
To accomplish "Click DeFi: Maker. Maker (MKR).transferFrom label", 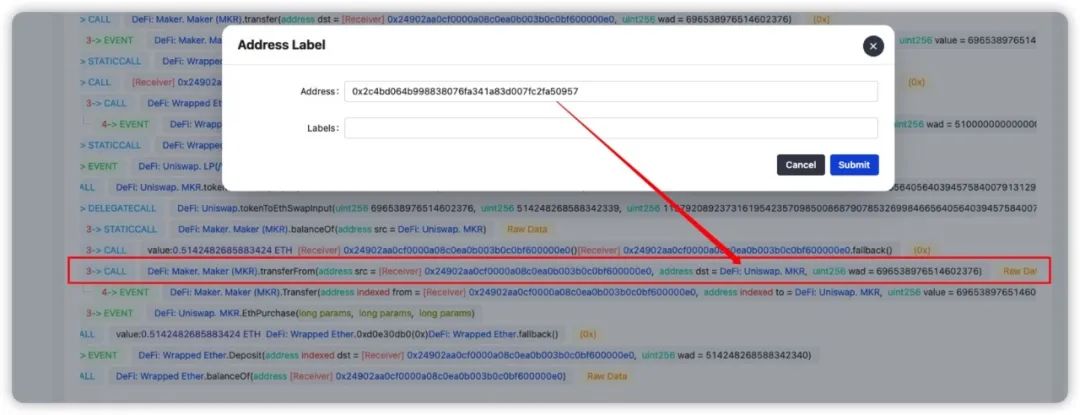I will [231, 271].
